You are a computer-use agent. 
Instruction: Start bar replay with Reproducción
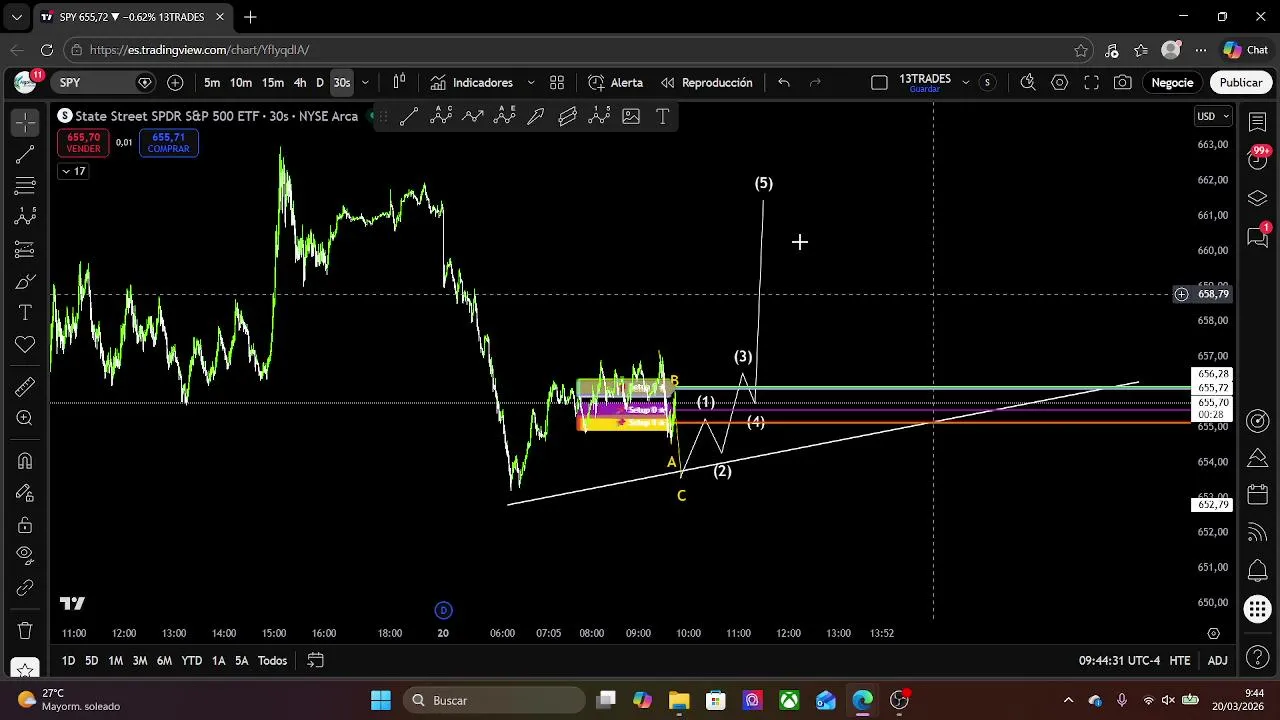(x=706, y=83)
